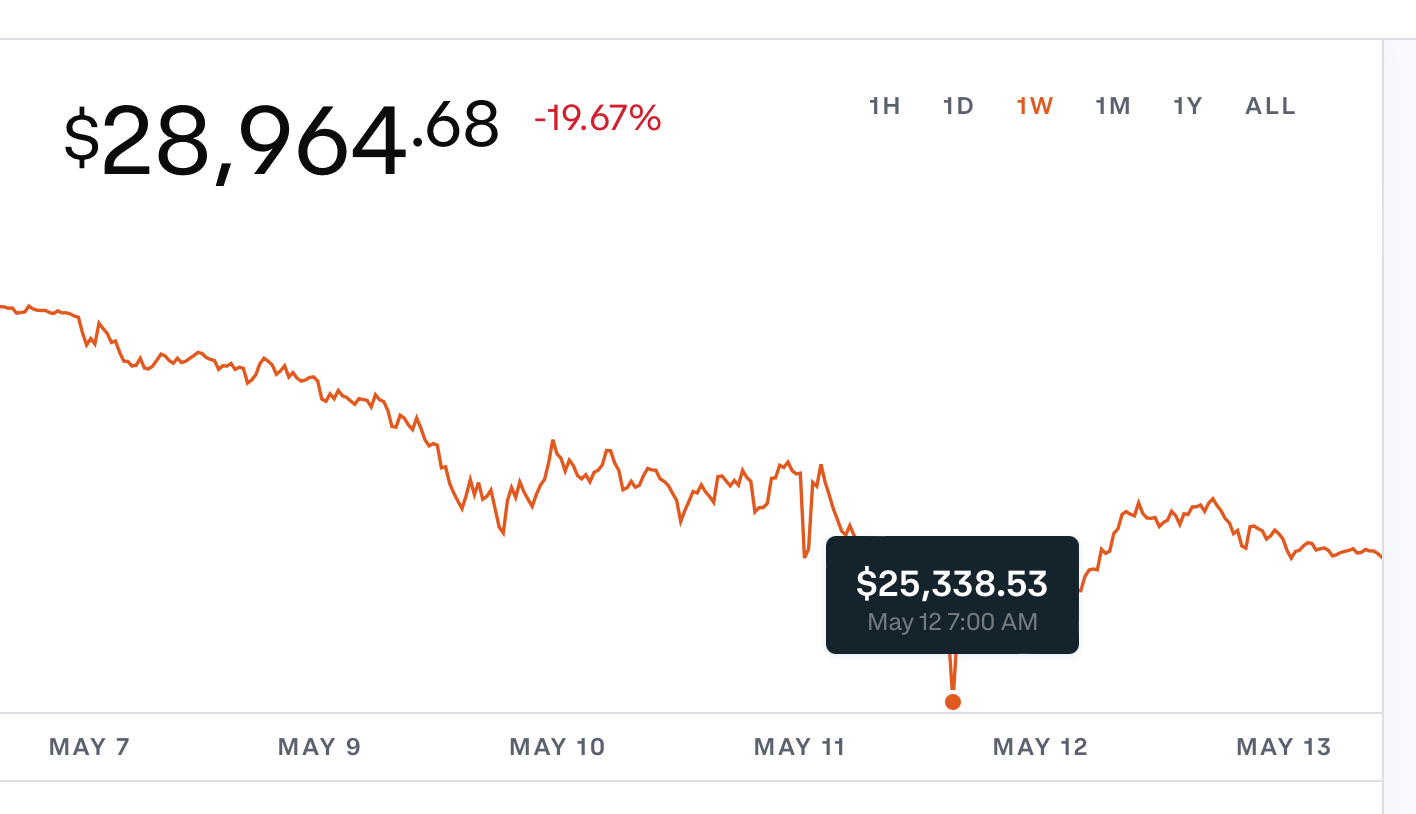
Task: Select the MAY 10 date label
Action: tap(557, 747)
